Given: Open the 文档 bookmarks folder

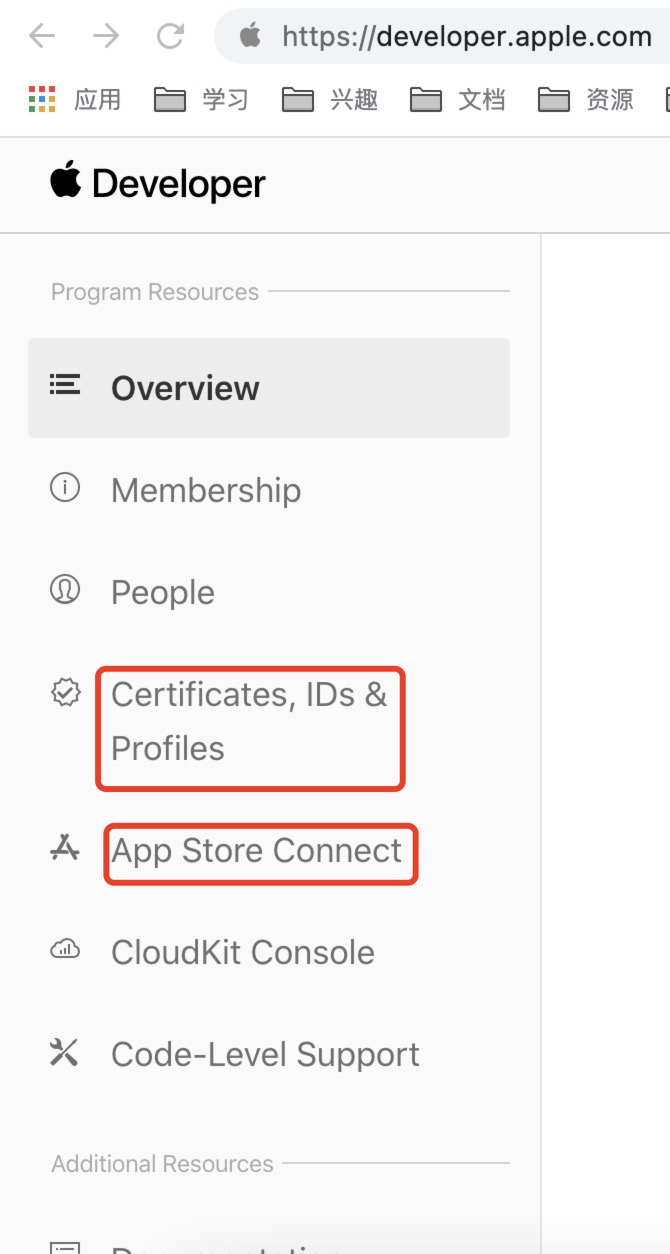Looking at the screenshot, I should [x=457, y=99].
